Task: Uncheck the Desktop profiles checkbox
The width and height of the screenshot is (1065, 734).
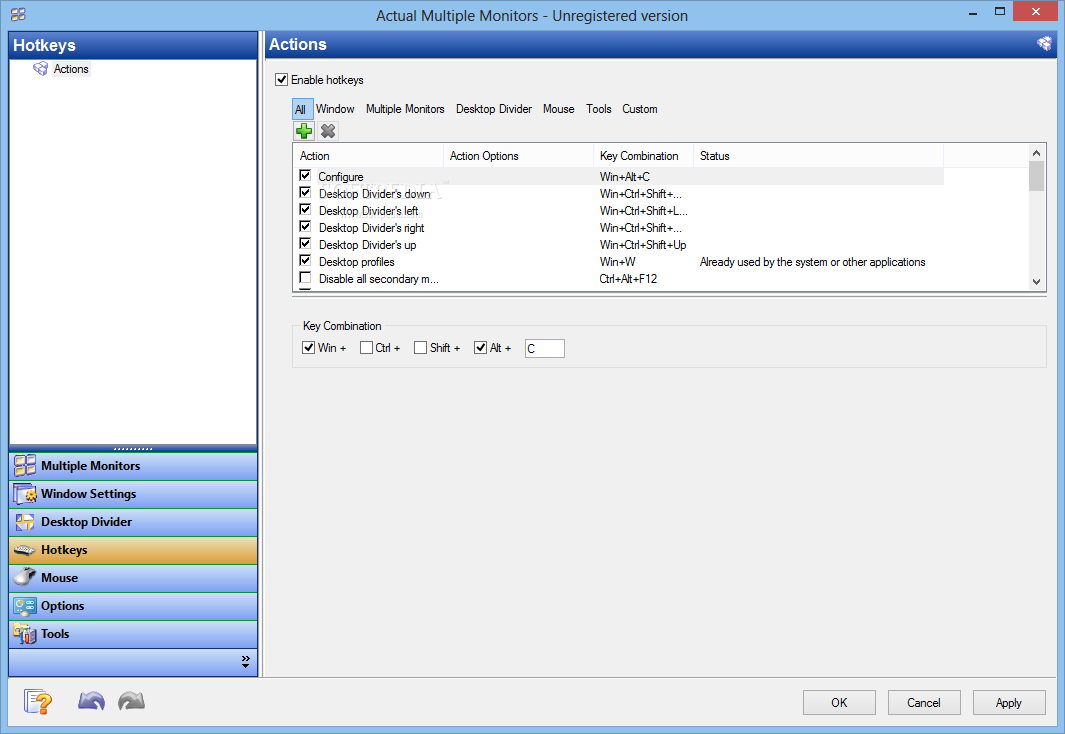Action: click(305, 260)
